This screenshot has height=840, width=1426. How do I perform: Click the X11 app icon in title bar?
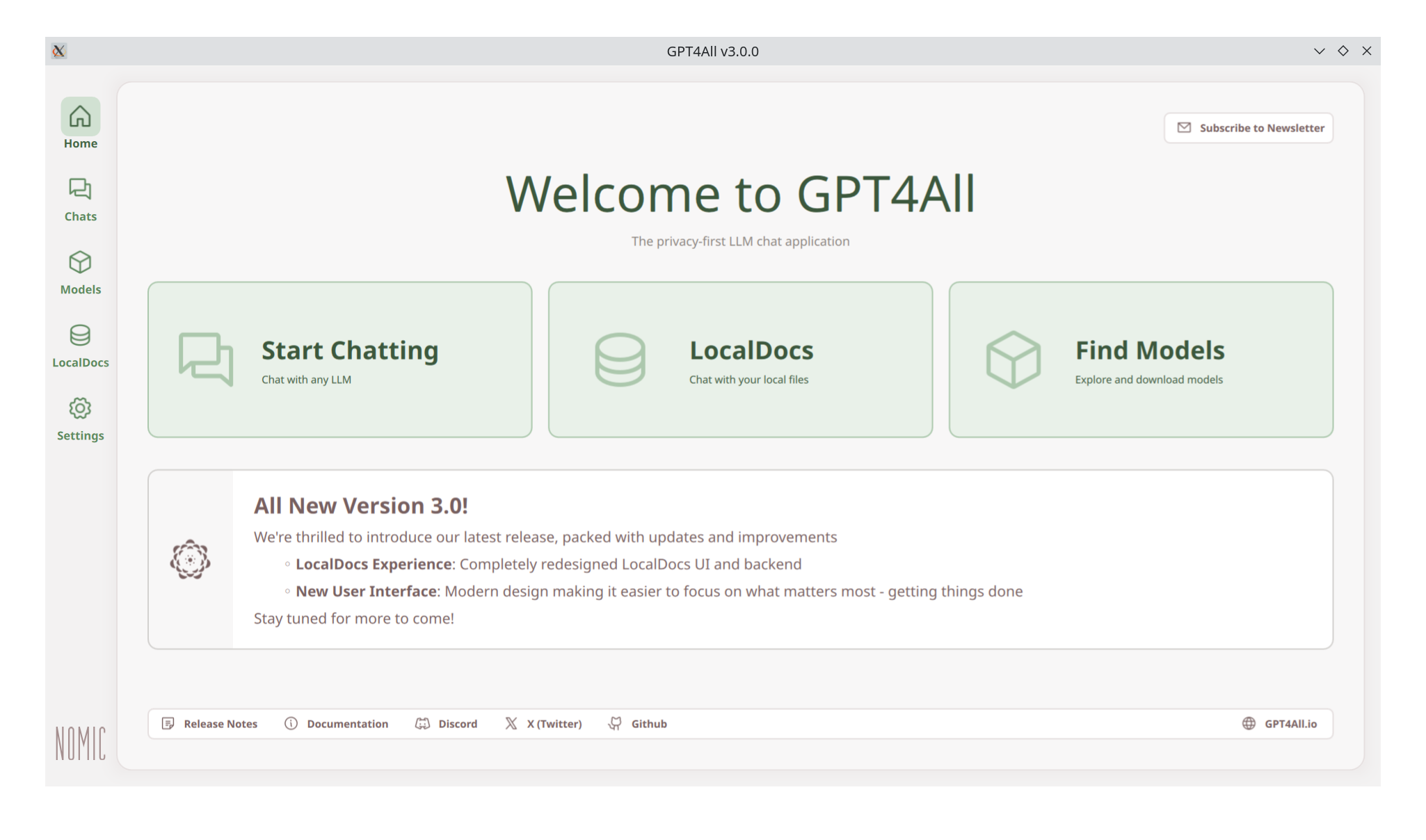[59, 51]
